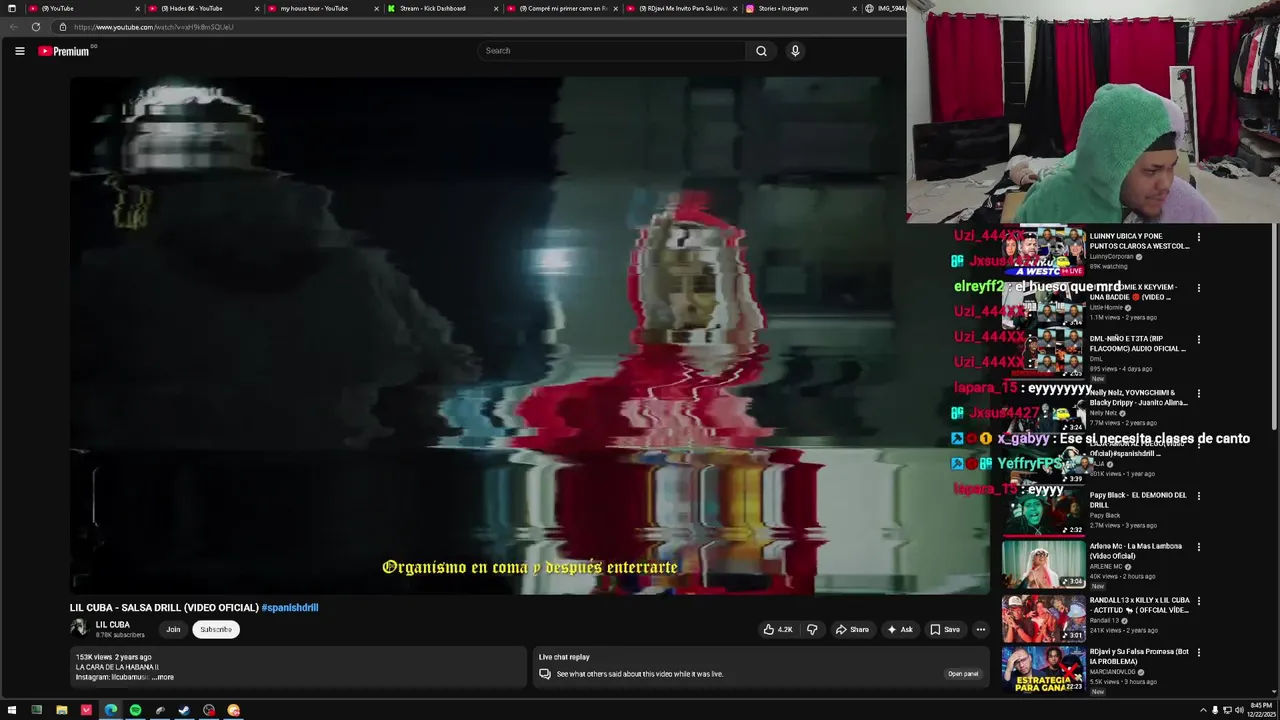The width and height of the screenshot is (1280, 720).
Task: Open the LIL CUBA channel avatar
Action: click(x=79, y=628)
